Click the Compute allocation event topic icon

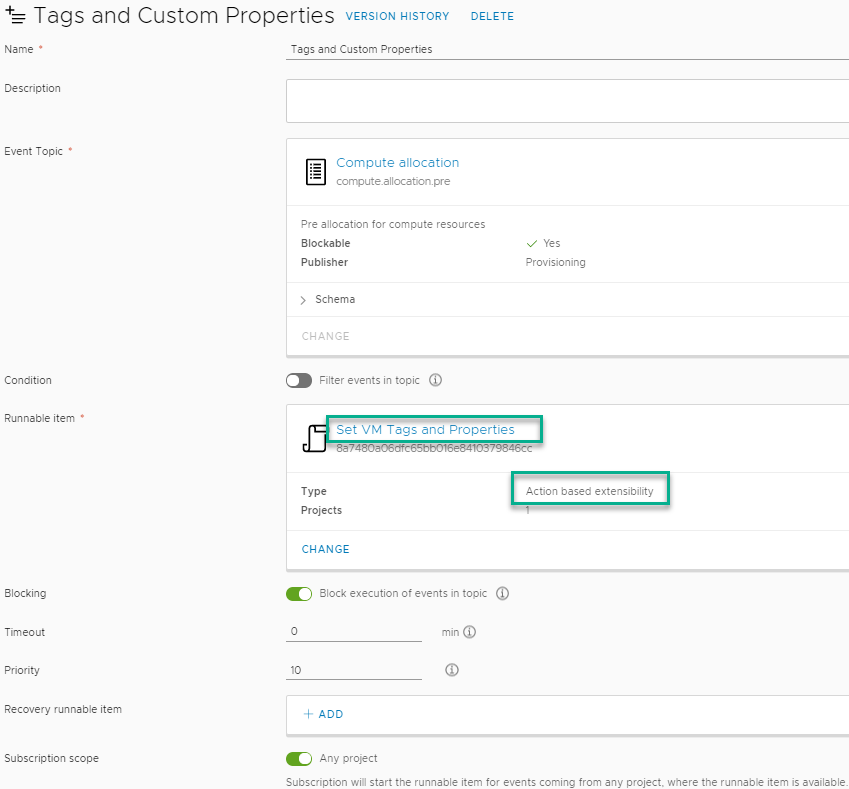[x=315, y=171]
